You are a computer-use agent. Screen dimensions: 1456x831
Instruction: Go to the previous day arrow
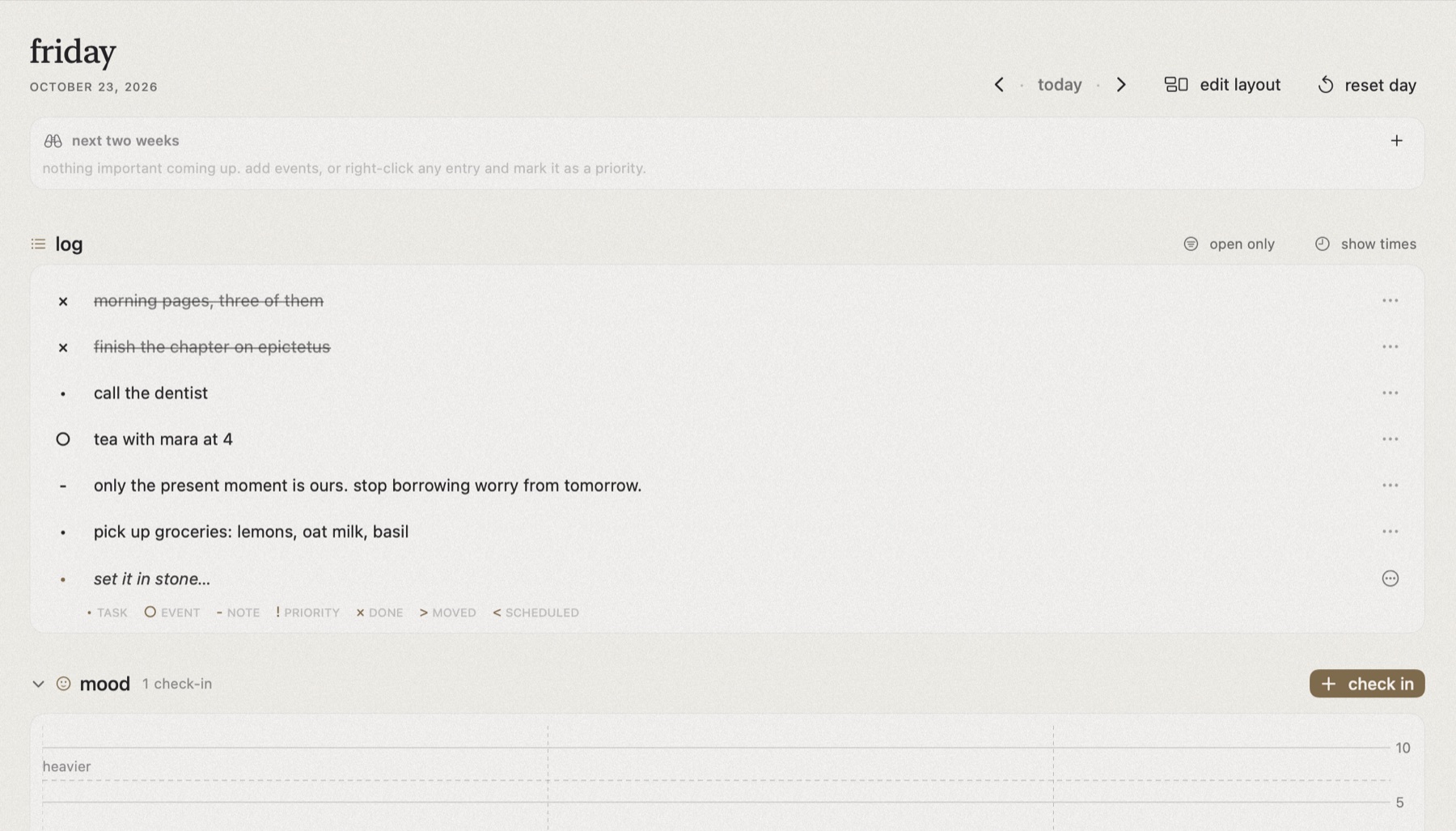[999, 85]
